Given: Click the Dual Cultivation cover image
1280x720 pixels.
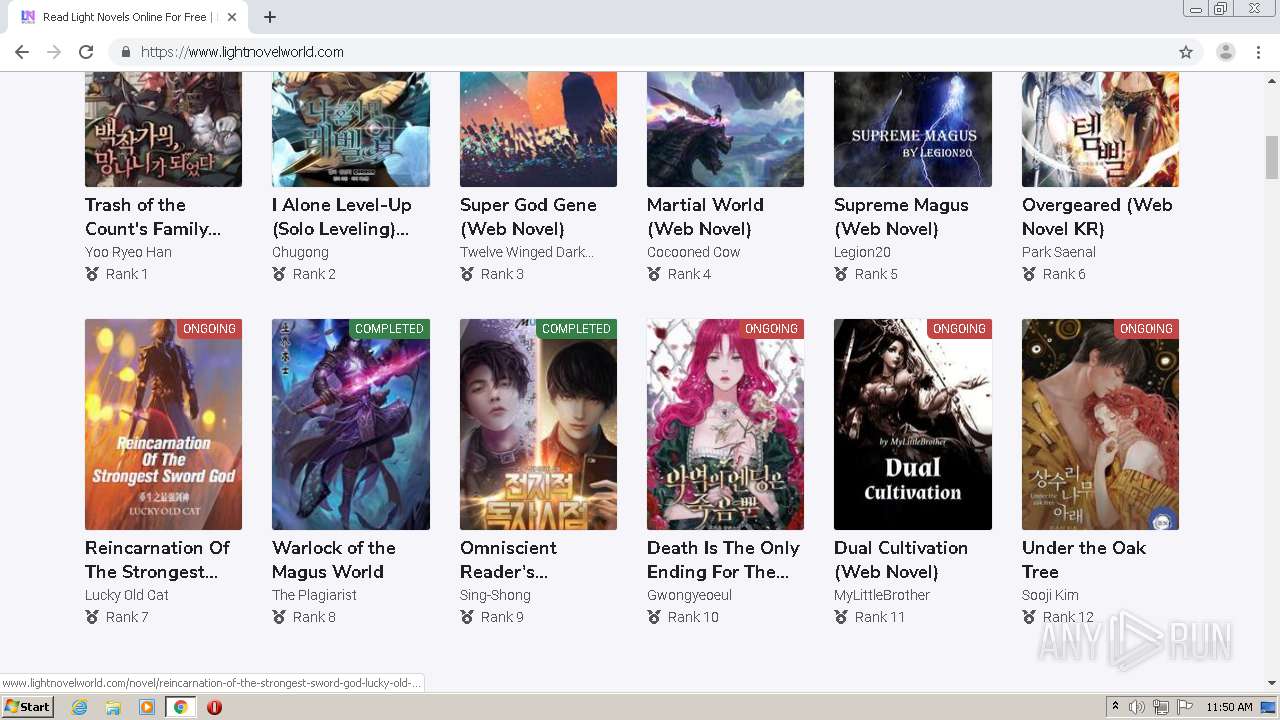Looking at the screenshot, I should 913,424.
